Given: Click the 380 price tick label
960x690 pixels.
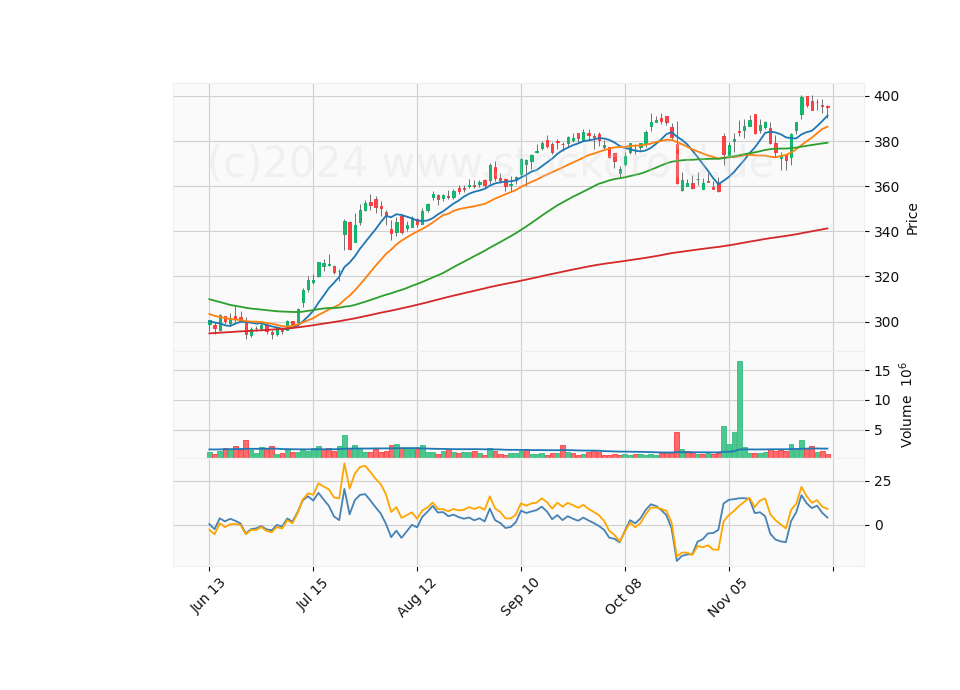Looking at the screenshot, I should (x=887, y=142).
